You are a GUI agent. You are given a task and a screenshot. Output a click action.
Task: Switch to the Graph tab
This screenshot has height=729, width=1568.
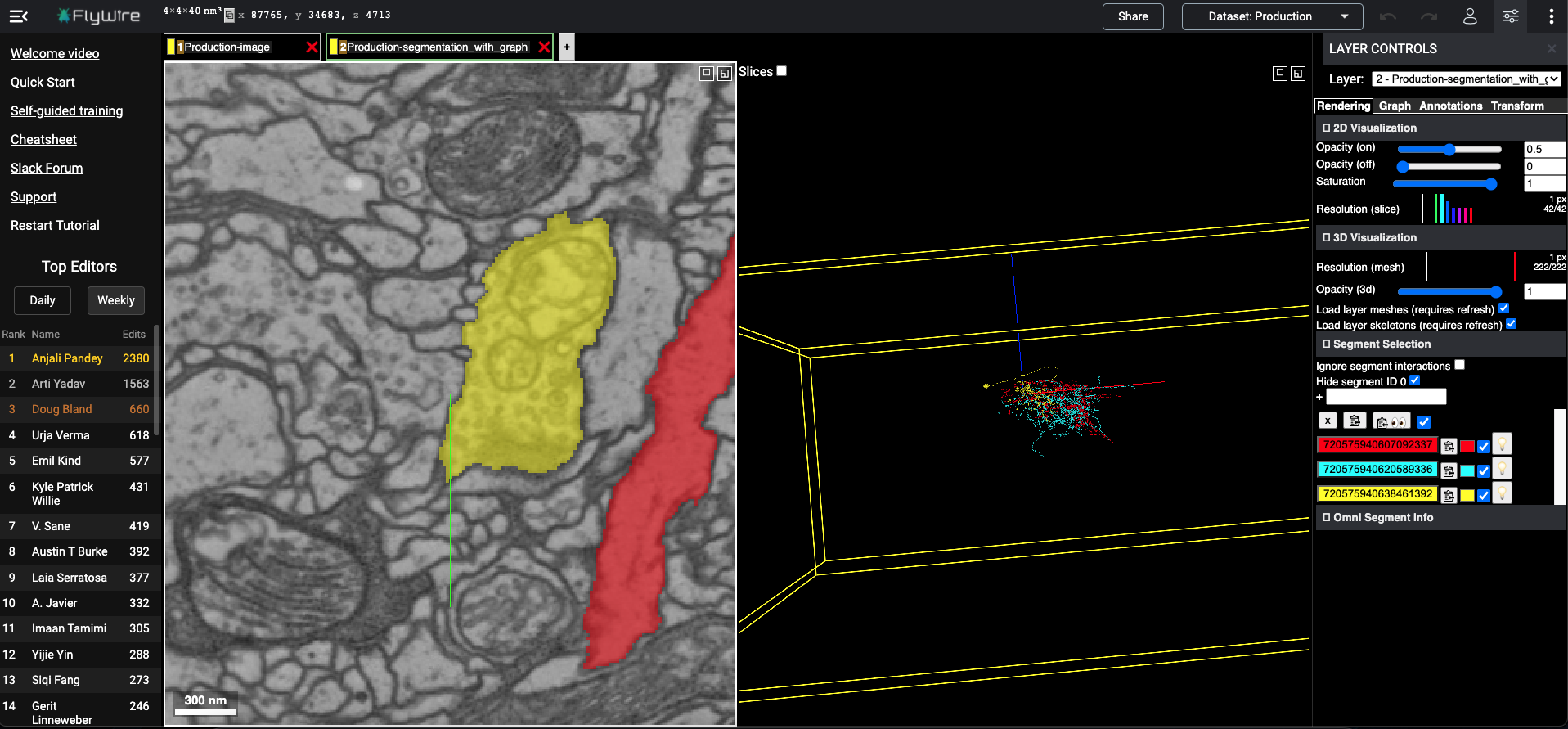click(x=1394, y=106)
